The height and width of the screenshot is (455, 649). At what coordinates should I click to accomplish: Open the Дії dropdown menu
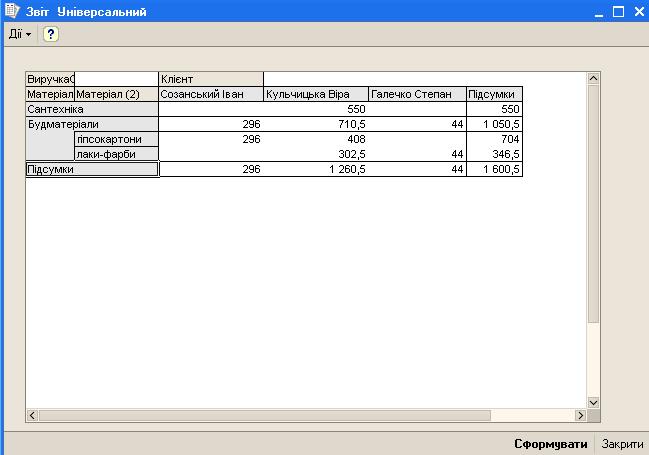click(x=19, y=34)
